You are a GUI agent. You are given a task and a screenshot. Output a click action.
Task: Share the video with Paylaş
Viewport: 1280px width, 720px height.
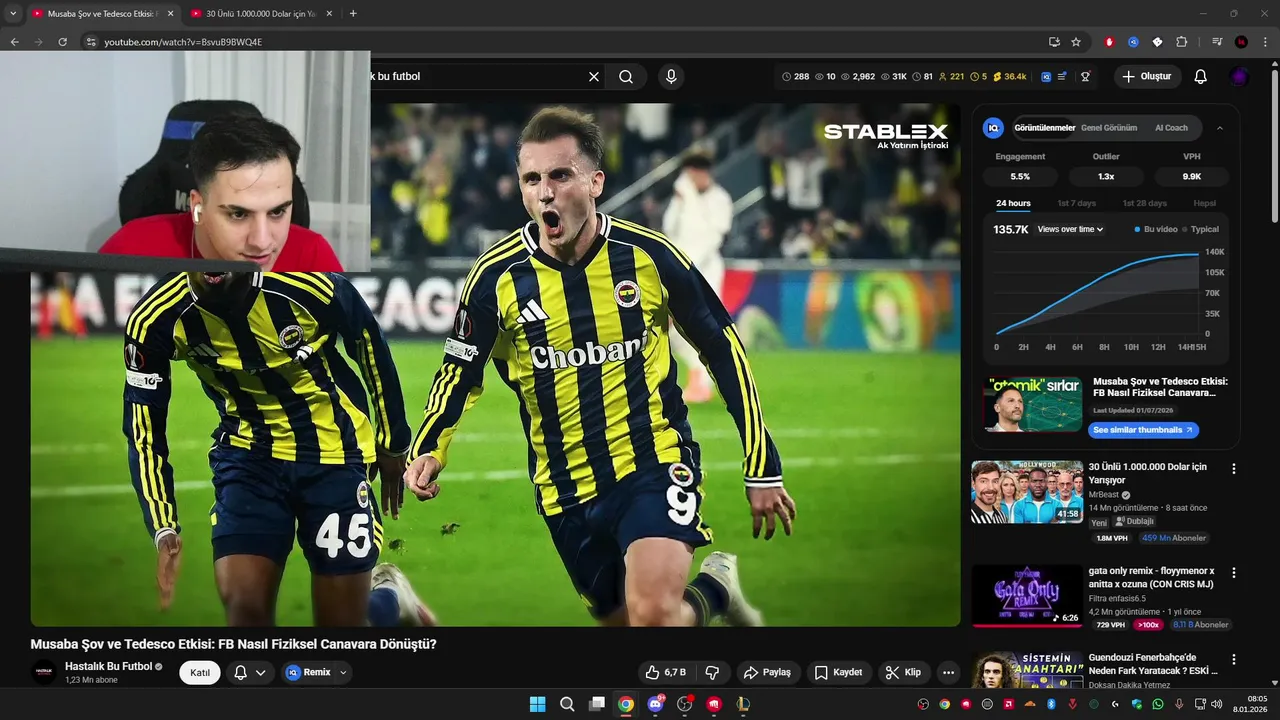coord(767,672)
